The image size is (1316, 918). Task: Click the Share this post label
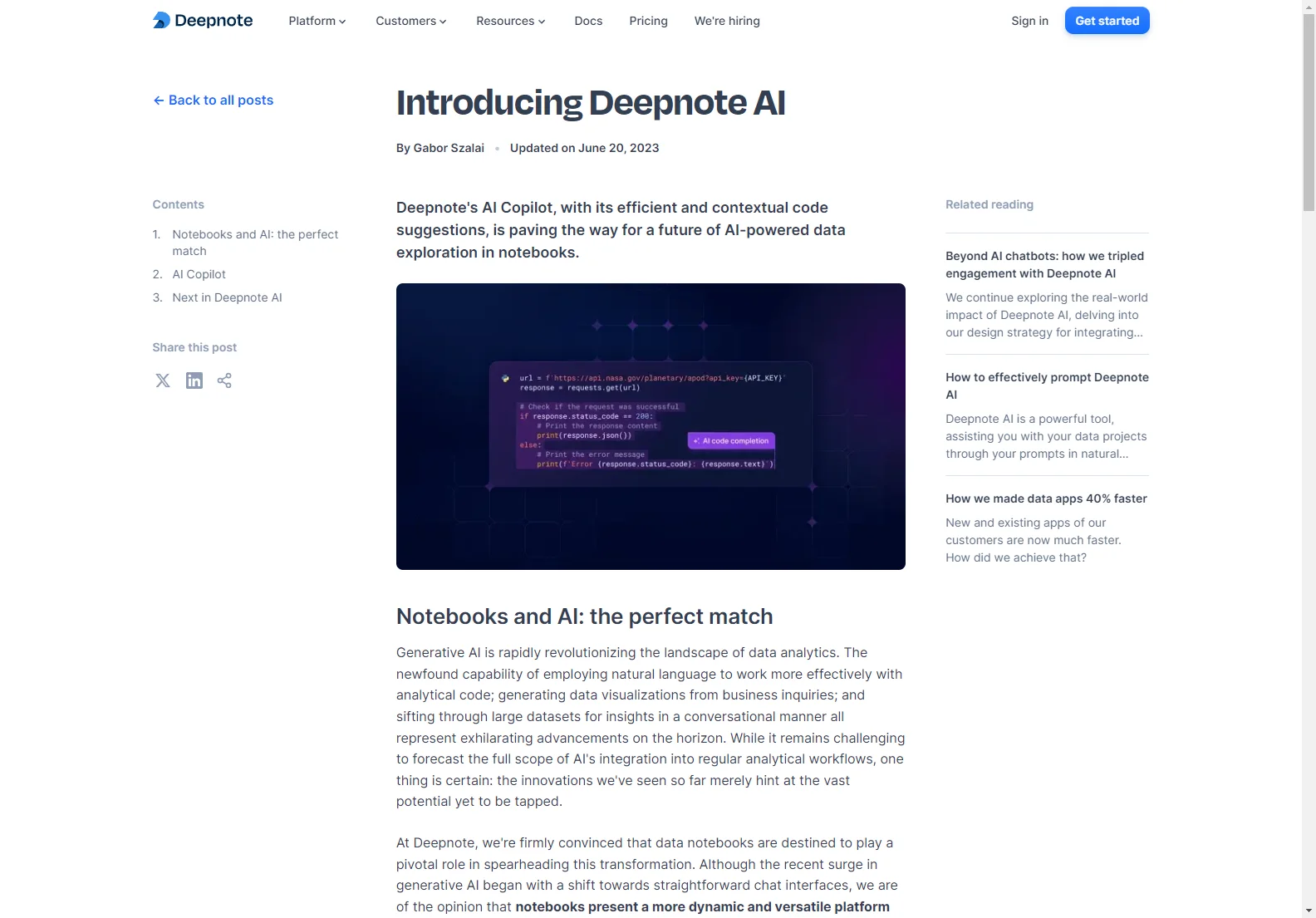(x=194, y=347)
